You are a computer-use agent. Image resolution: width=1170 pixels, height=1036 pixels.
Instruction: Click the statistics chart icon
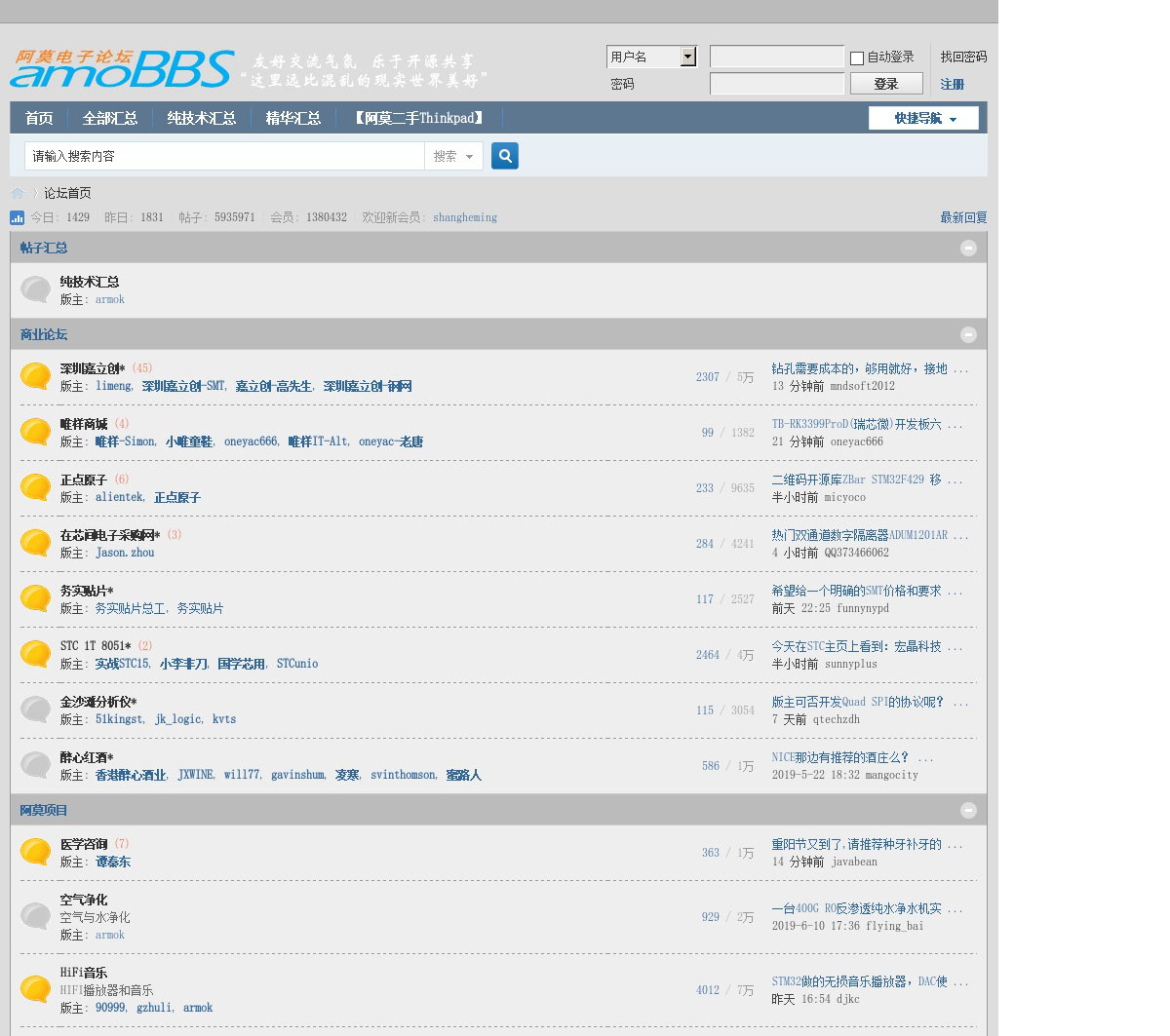pyautogui.click(x=18, y=217)
